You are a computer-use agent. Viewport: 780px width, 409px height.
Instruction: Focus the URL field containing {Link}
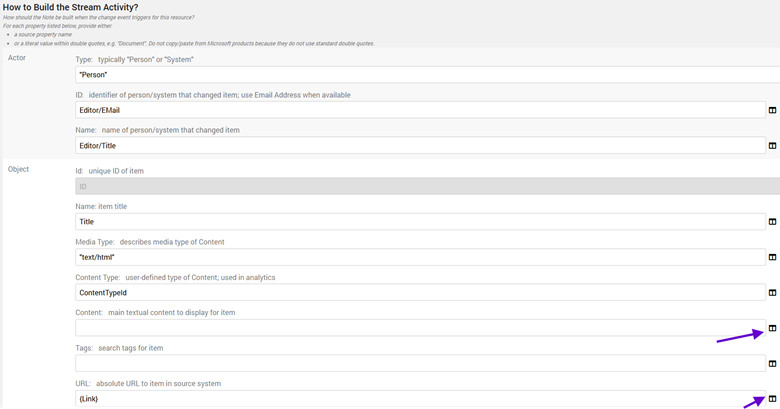(x=420, y=399)
